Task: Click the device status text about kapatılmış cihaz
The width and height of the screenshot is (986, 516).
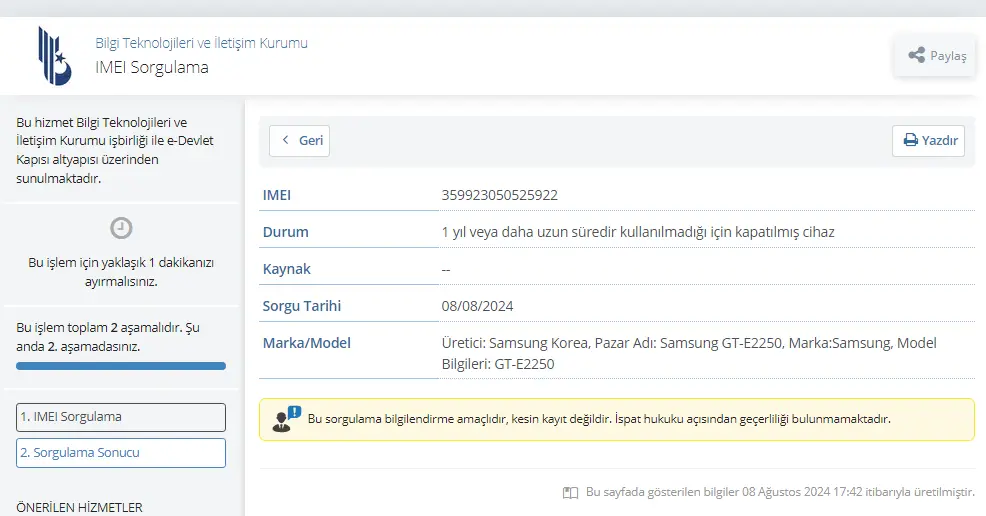Action: tap(638, 232)
